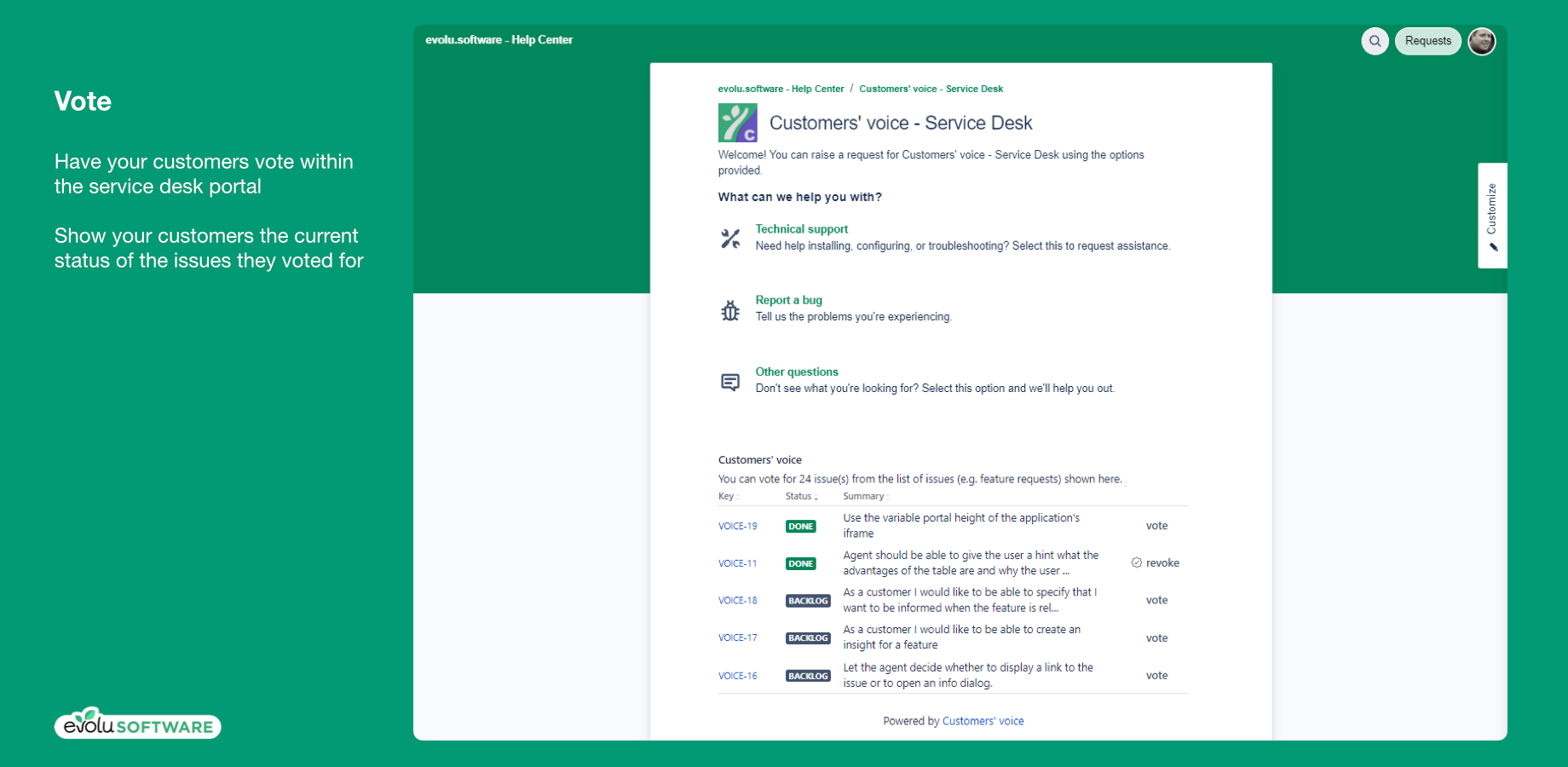The width and height of the screenshot is (1568, 767).
Task: Vote for issue VOICE-18
Action: pos(1156,600)
